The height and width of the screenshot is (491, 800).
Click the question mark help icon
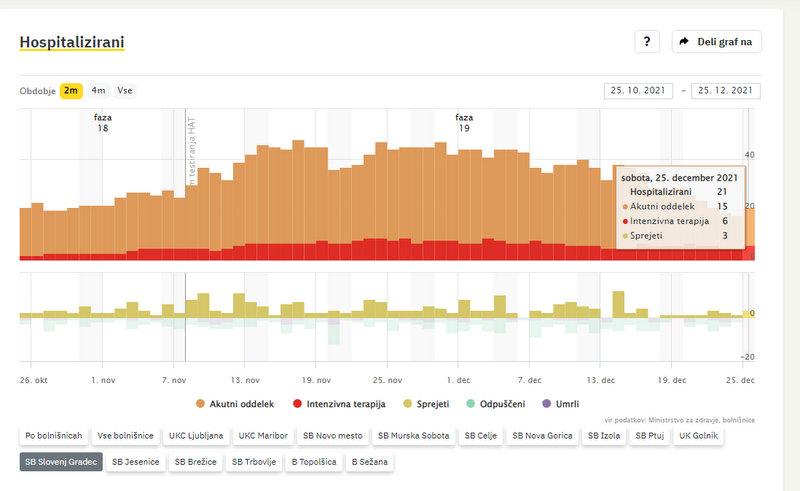(646, 41)
